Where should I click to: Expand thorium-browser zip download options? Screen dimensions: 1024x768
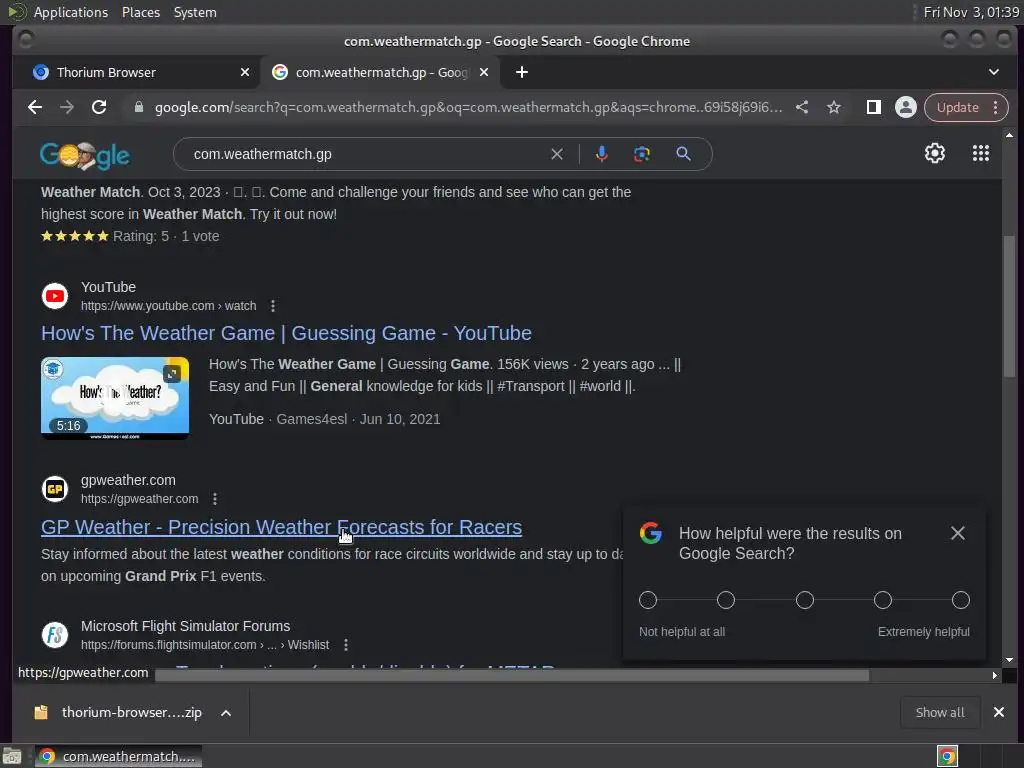coord(226,713)
